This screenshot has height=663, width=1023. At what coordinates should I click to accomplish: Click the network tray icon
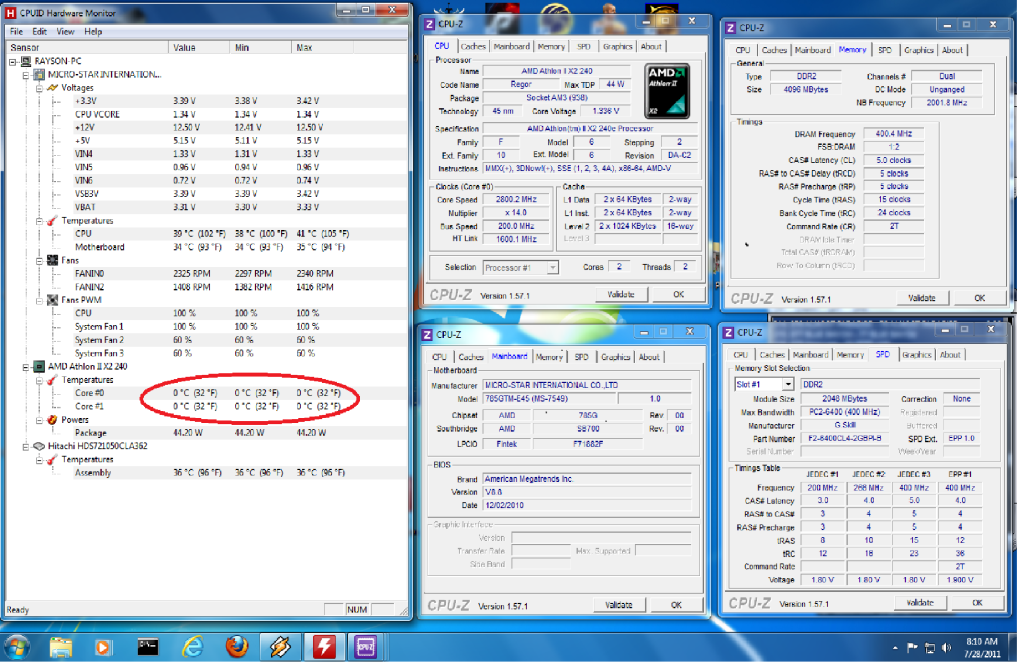(x=930, y=647)
